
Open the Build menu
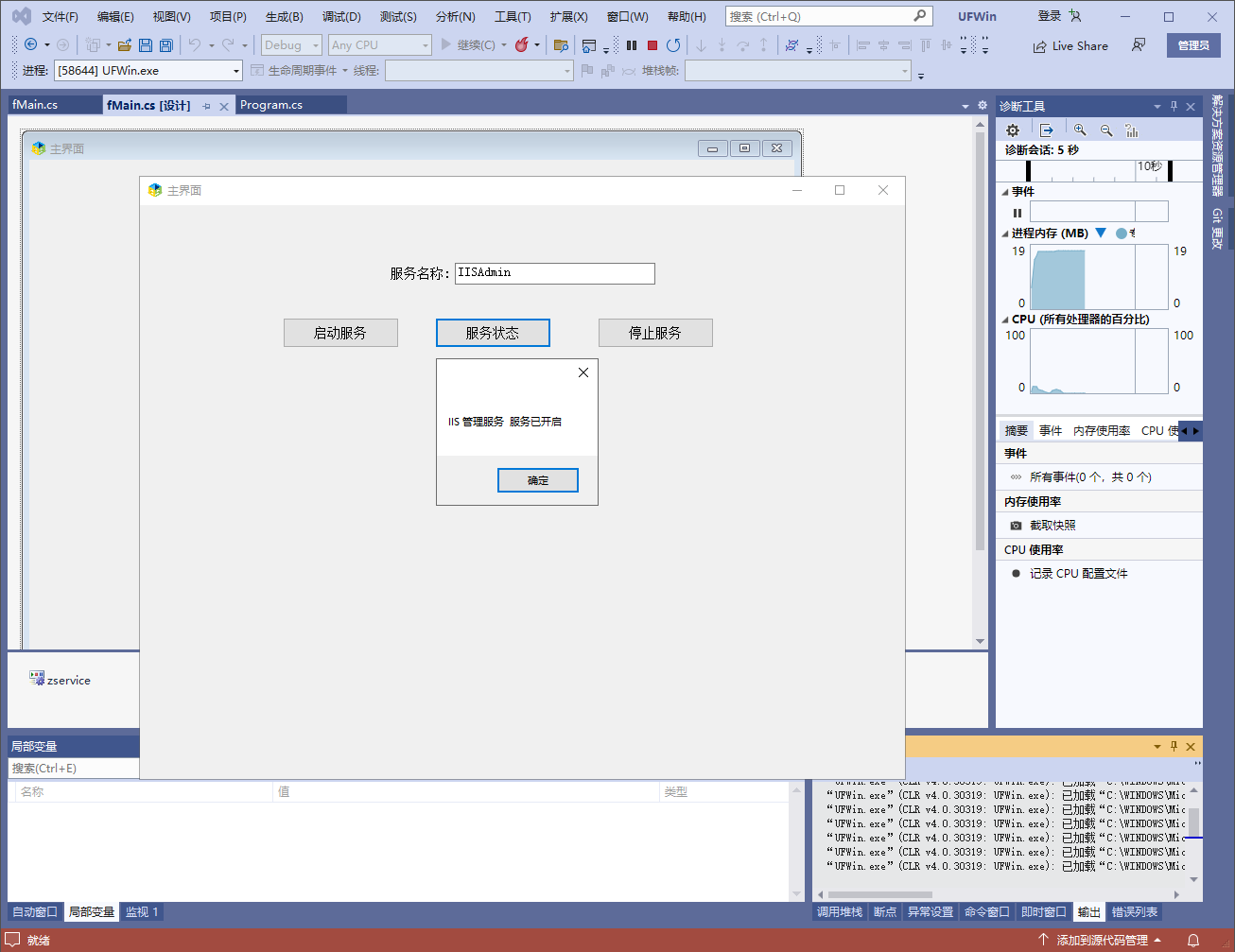[284, 16]
